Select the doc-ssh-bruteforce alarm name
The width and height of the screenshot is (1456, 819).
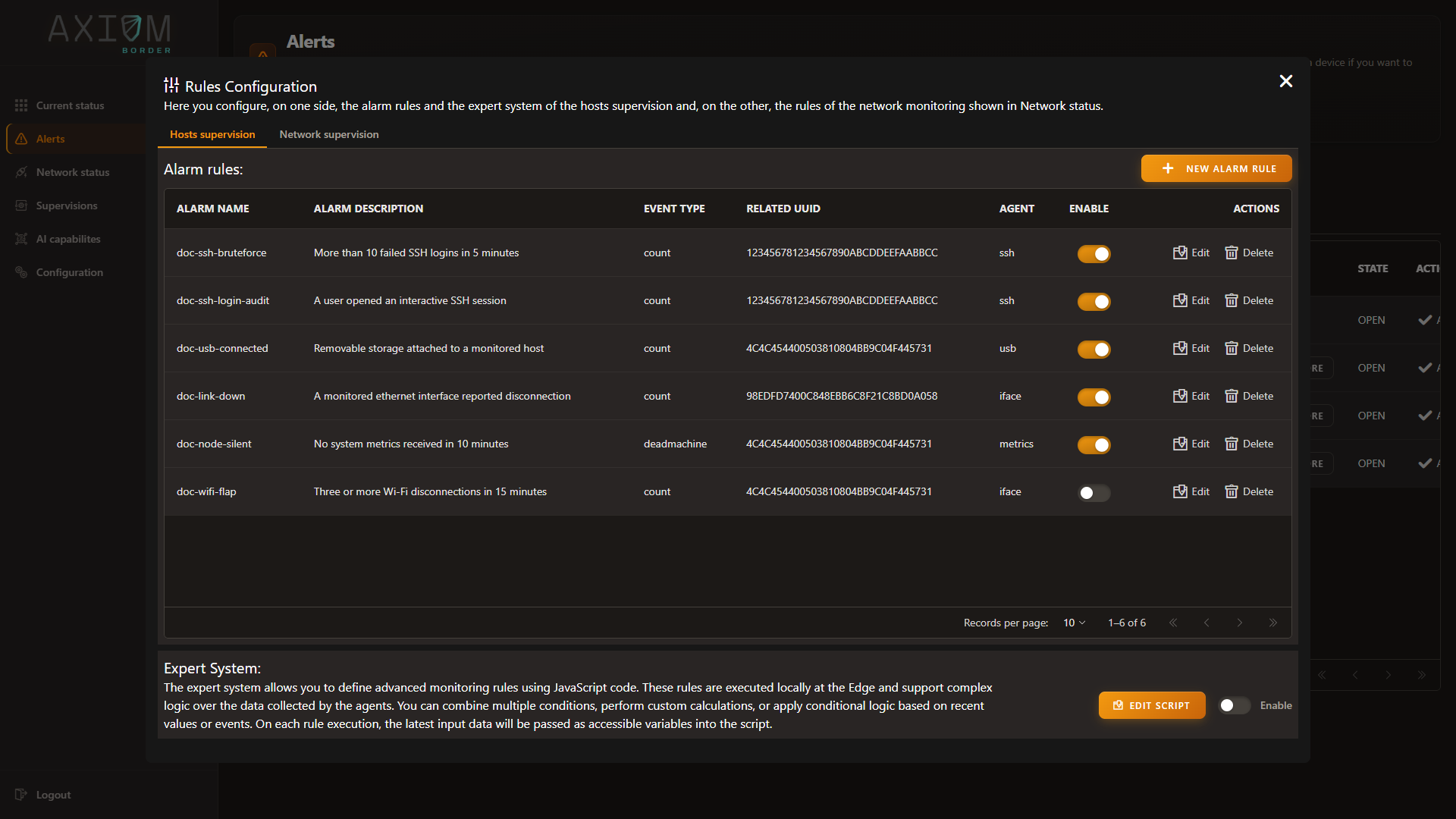click(221, 253)
